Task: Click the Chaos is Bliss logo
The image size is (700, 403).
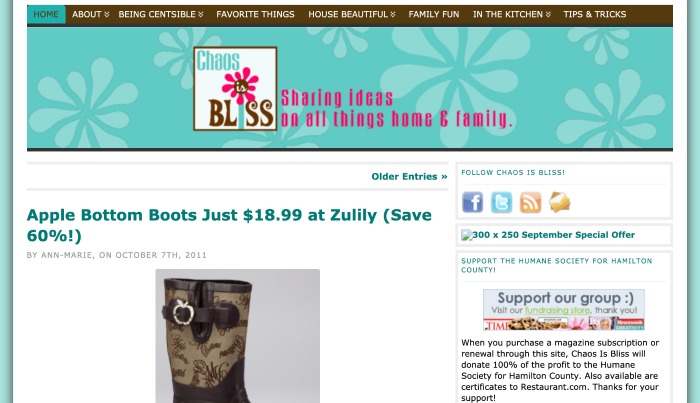Action: [235, 88]
